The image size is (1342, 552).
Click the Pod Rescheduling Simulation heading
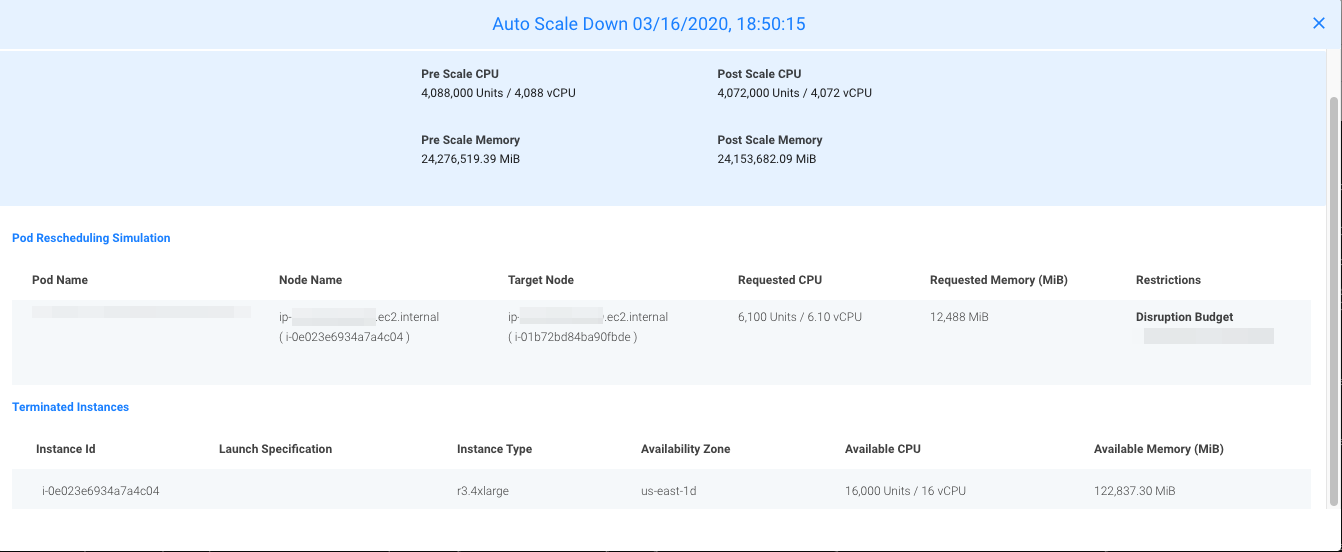[x=91, y=238]
